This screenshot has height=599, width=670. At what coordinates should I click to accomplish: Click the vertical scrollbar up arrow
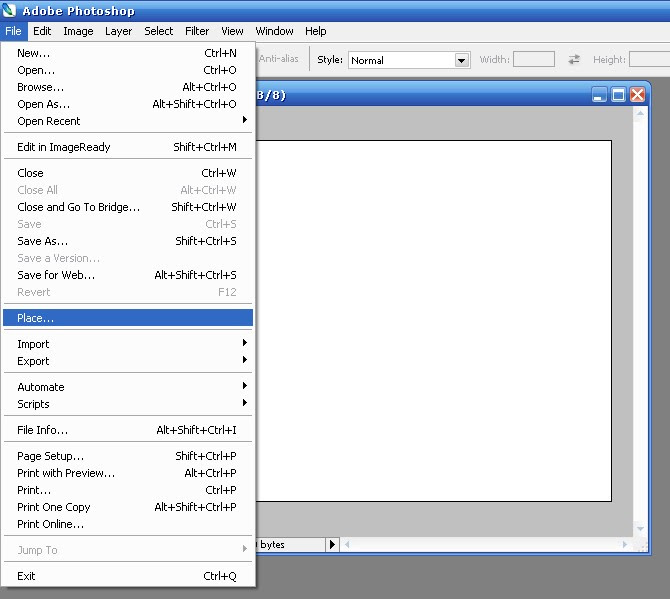(640, 114)
